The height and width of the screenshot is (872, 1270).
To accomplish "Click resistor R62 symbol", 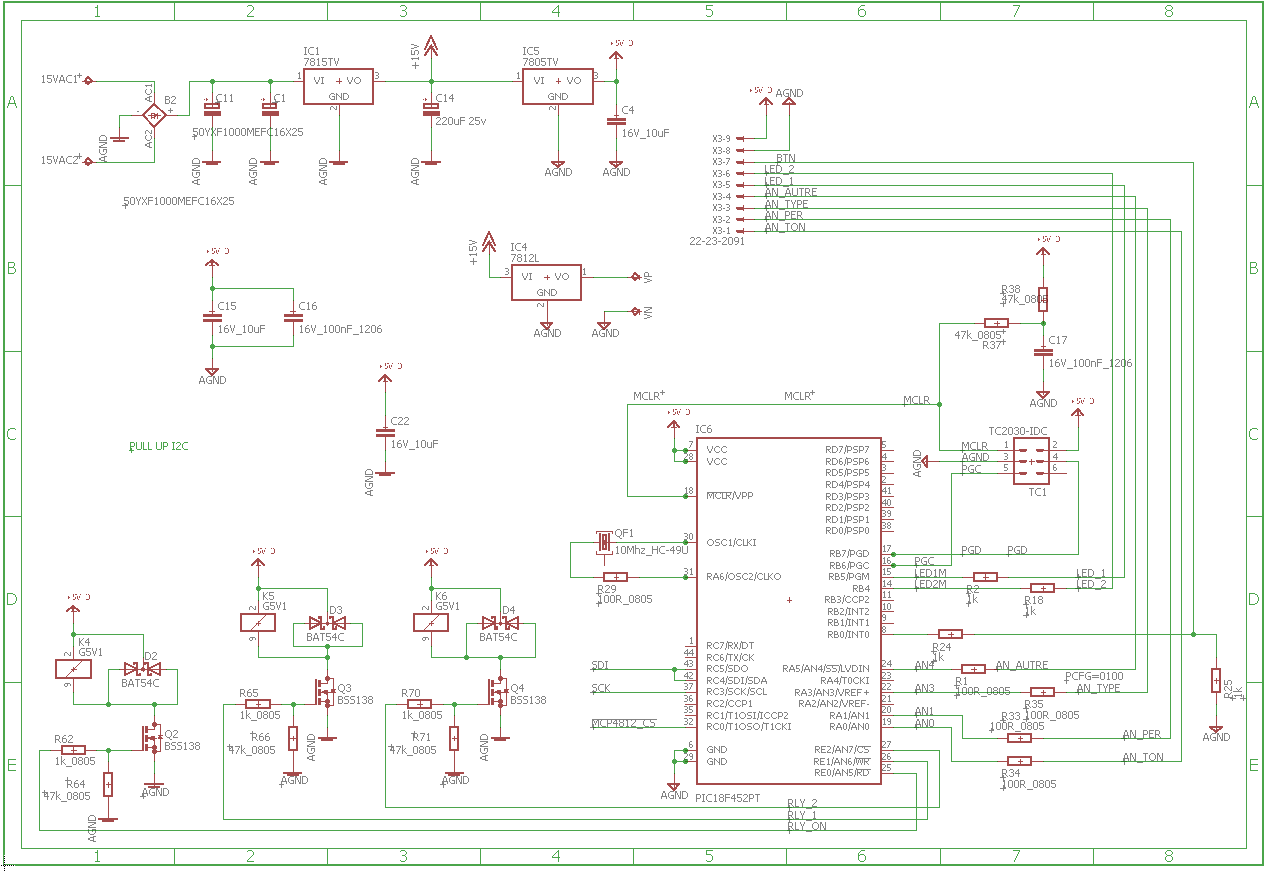I will (x=73, y=750).
